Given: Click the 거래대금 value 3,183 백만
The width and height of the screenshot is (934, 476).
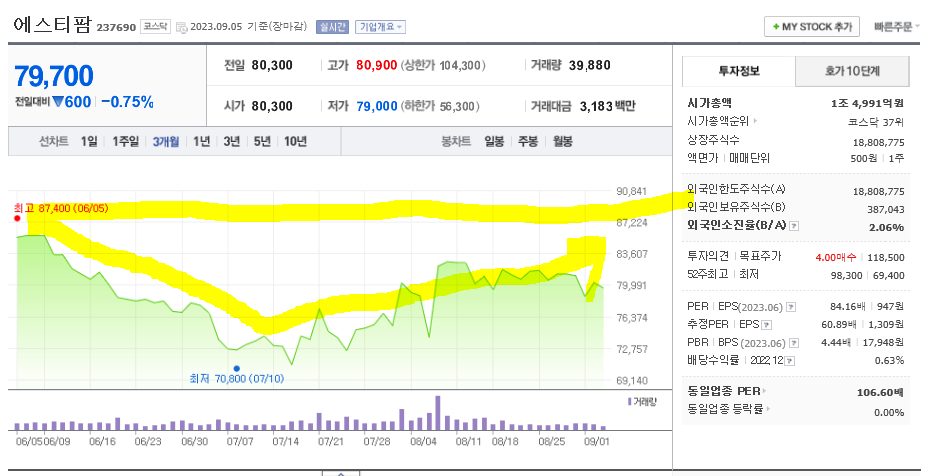Looking at the screenshot, I should click(607, 106).
